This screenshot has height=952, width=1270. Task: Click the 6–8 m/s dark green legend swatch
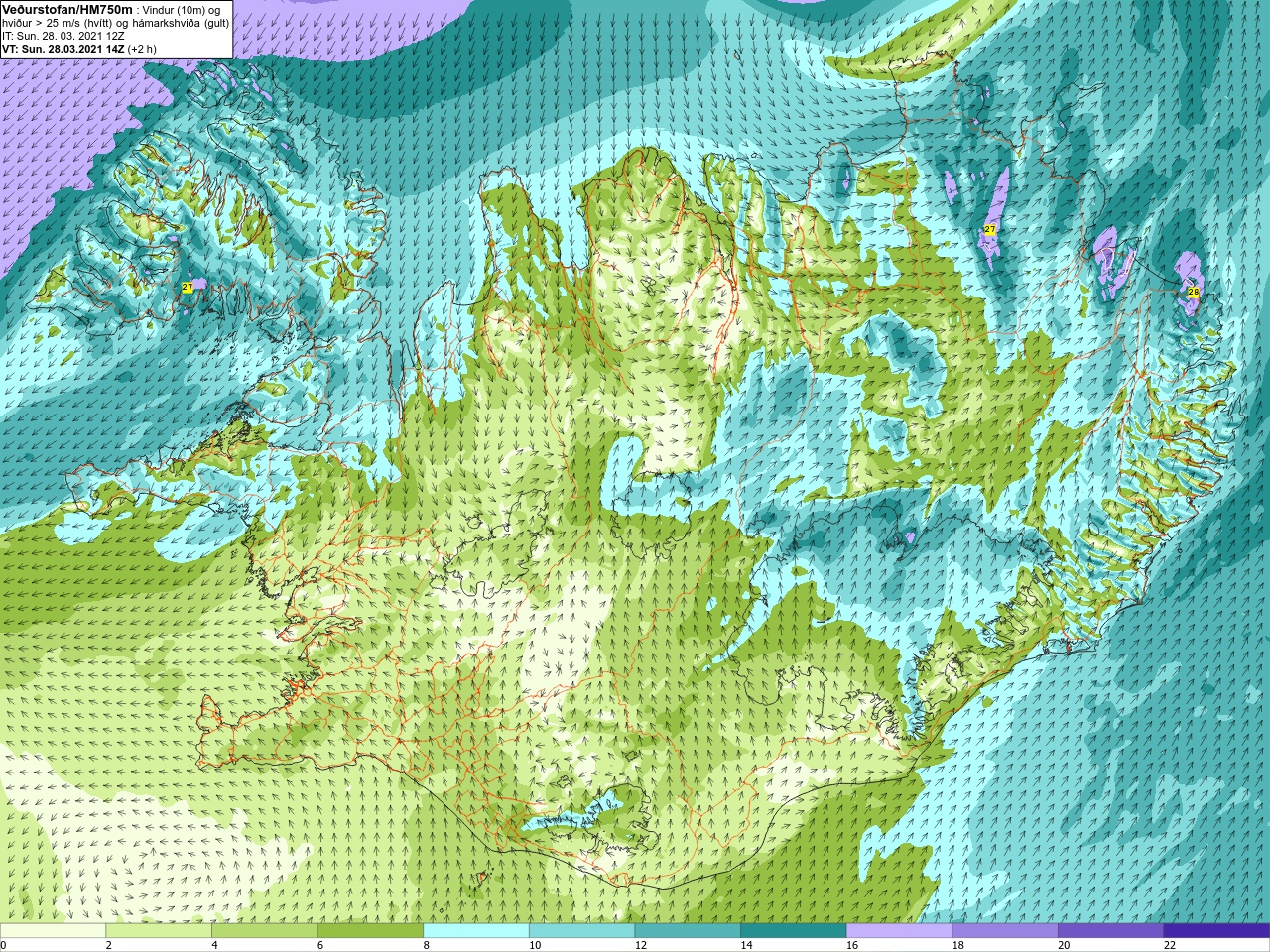click(370, 931)
